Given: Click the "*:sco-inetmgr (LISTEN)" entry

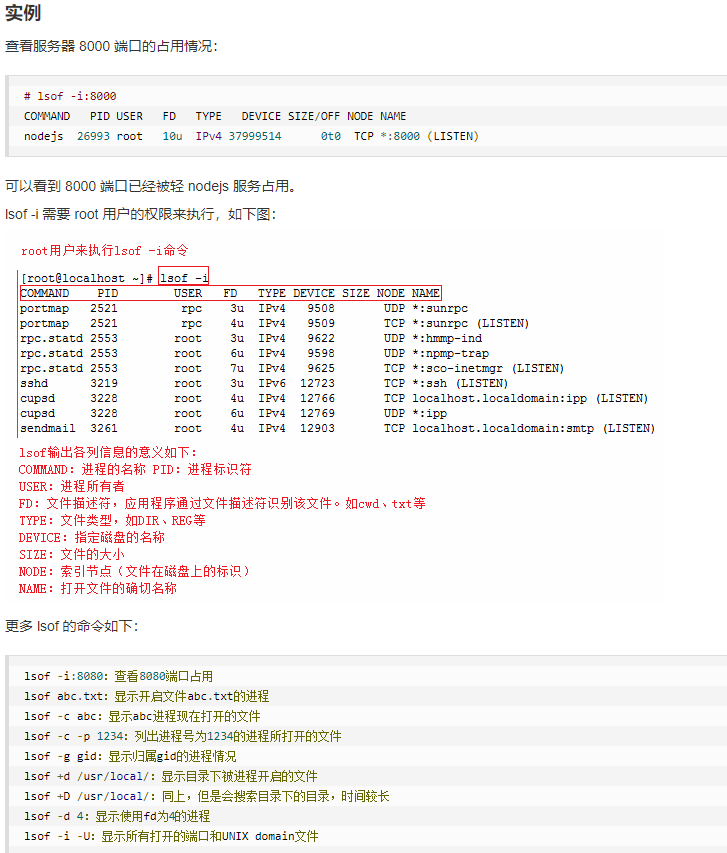Looking at the screenshot, I should tap(488, 368).
